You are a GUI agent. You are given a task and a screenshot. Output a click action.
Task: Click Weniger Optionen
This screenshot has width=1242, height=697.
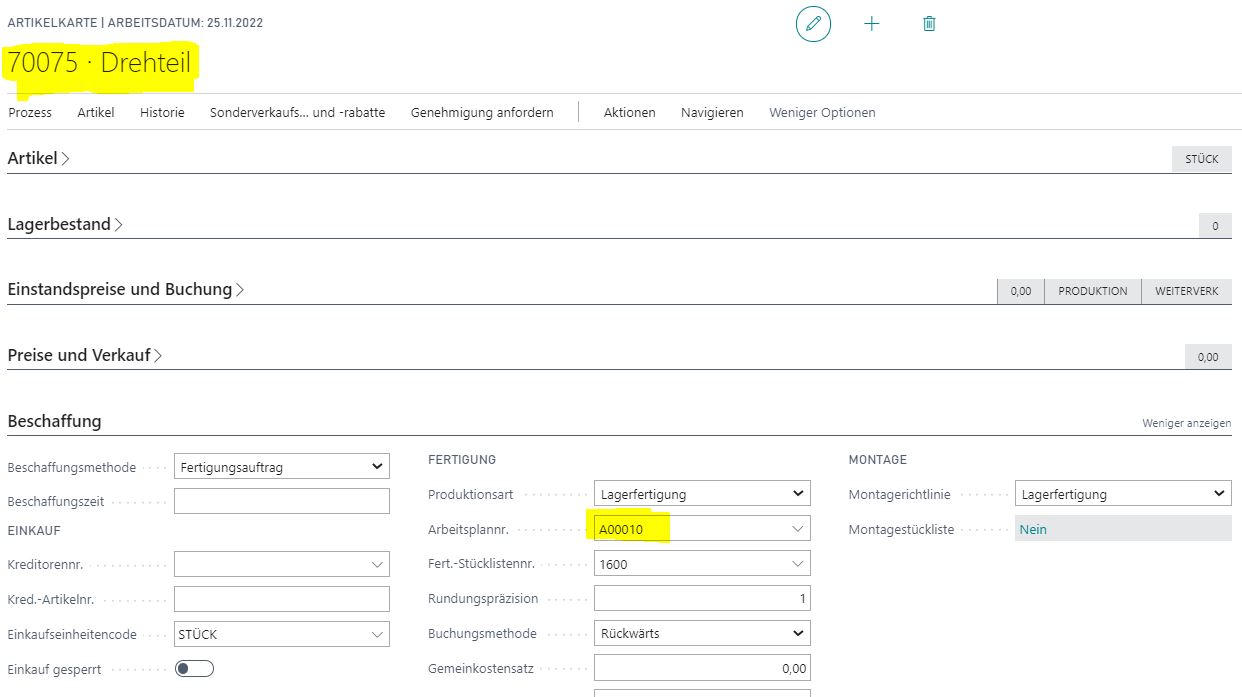(822, 112)
